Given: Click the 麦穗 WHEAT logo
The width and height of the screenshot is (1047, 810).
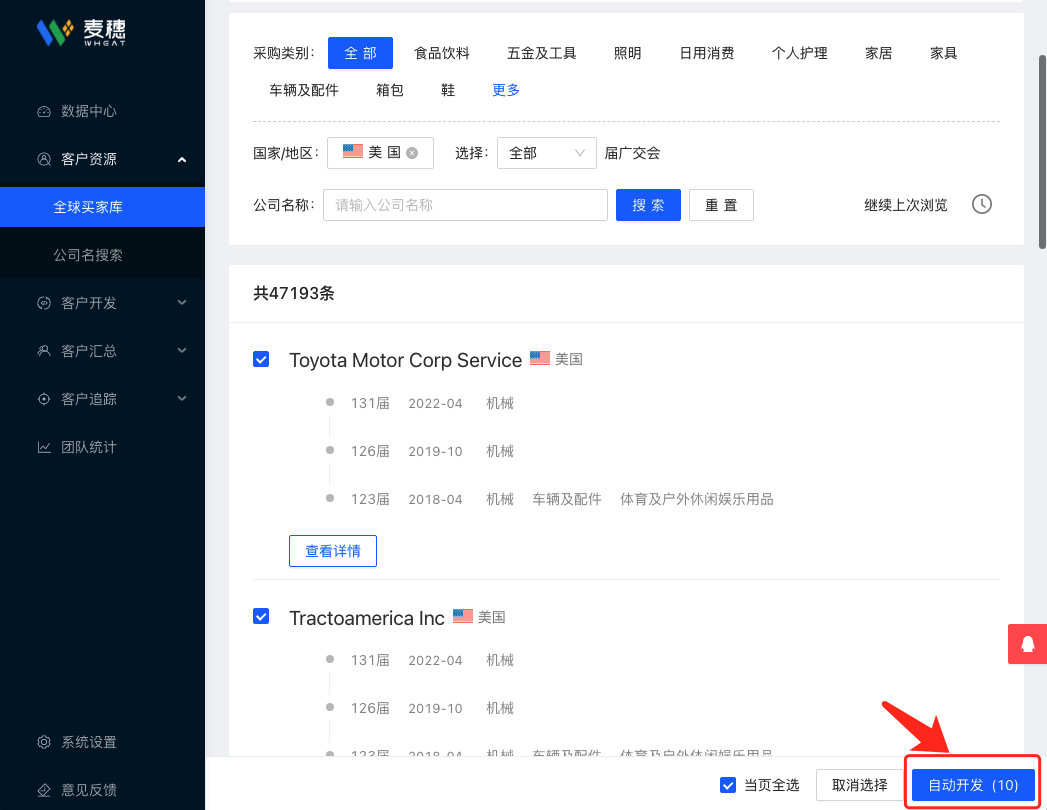Looking at the screenshot, I should (x=81, y=31).
